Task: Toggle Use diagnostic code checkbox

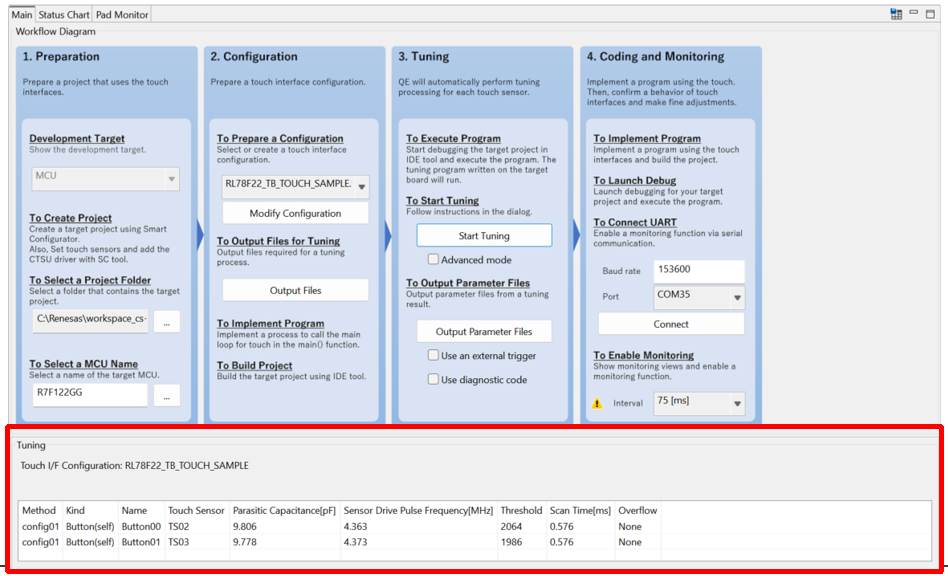Action: (x=432, y=380)
